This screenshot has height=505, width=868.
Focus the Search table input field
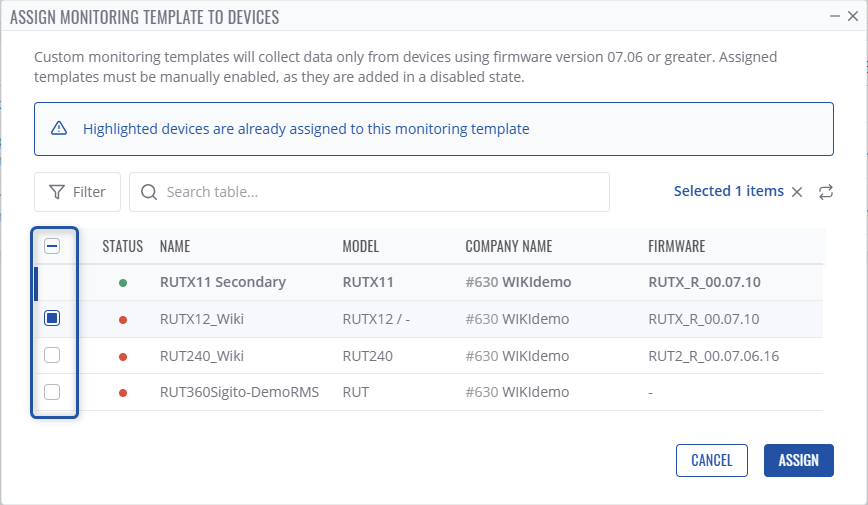coord(380,192)
